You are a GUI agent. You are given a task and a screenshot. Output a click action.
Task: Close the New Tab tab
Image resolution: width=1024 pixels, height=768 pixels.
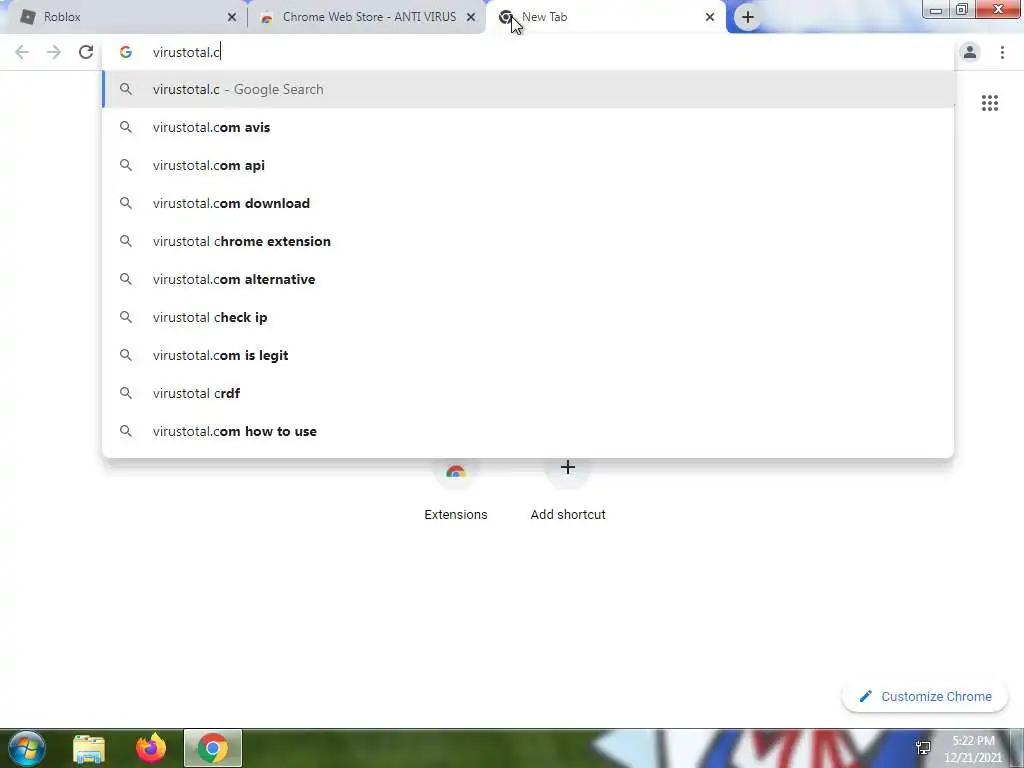pos(710,18)
